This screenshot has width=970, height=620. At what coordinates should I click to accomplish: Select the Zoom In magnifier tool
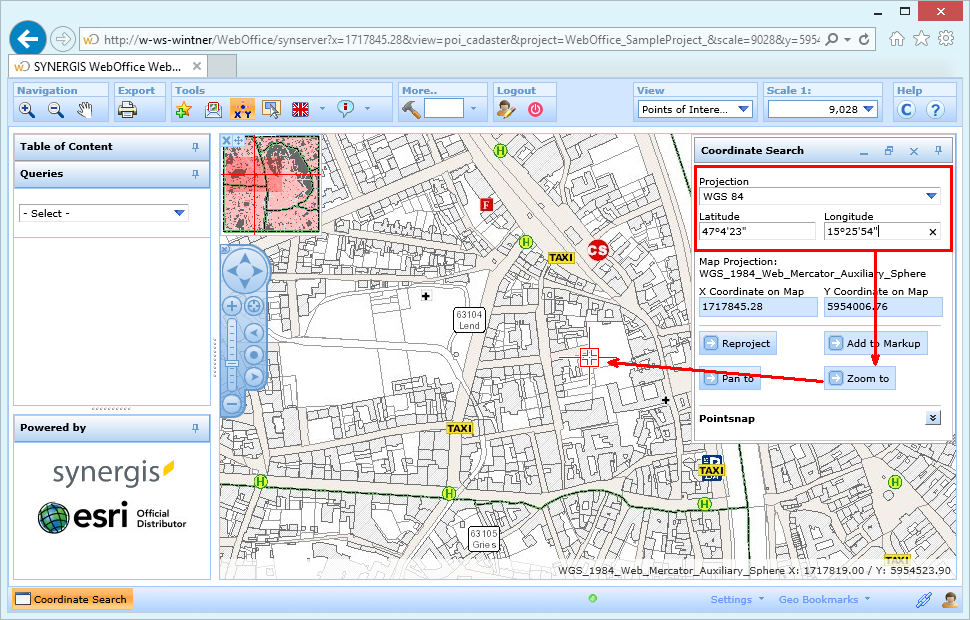(25, 110)
